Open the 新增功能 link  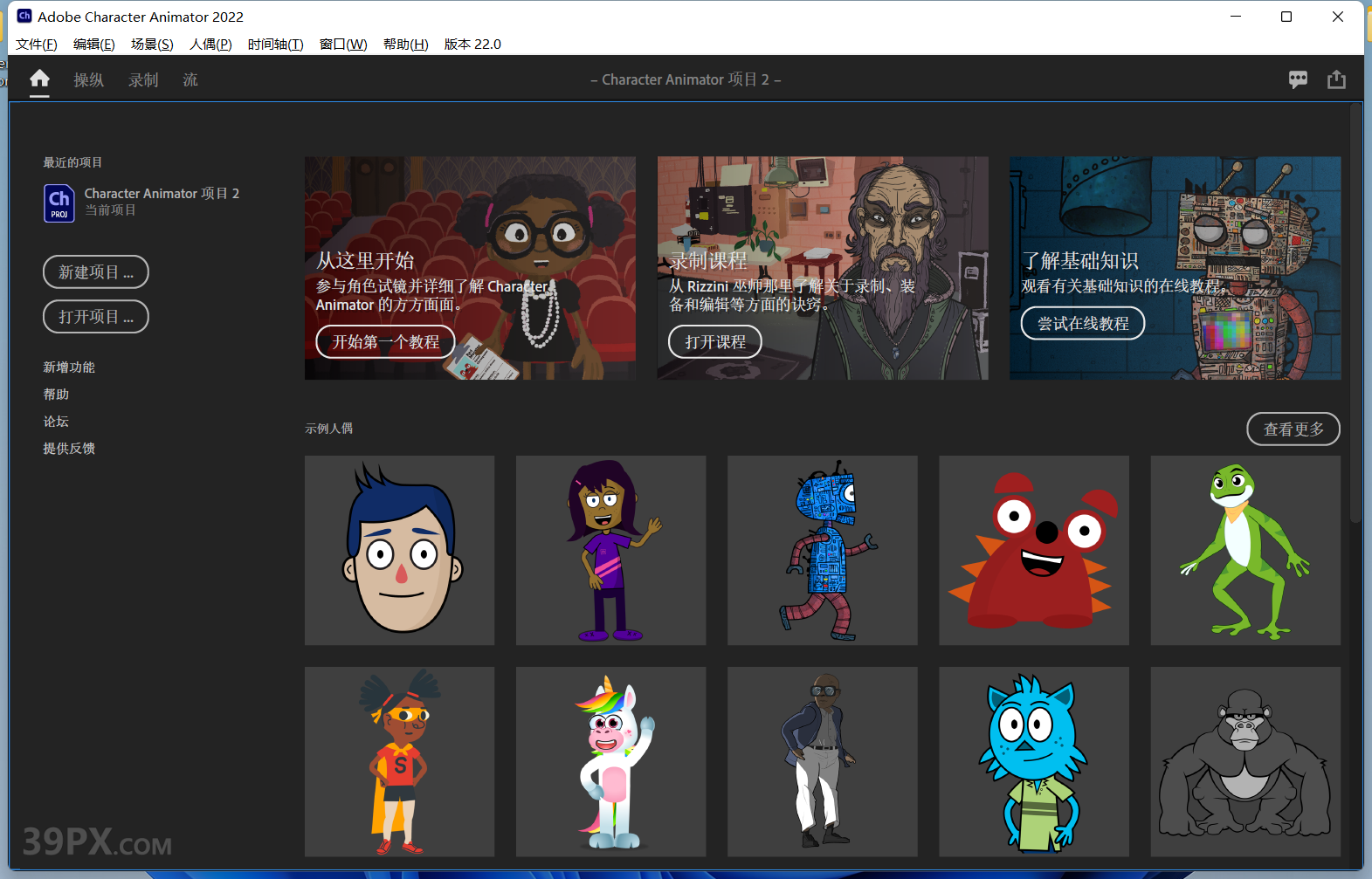click(x=69, y=367)
